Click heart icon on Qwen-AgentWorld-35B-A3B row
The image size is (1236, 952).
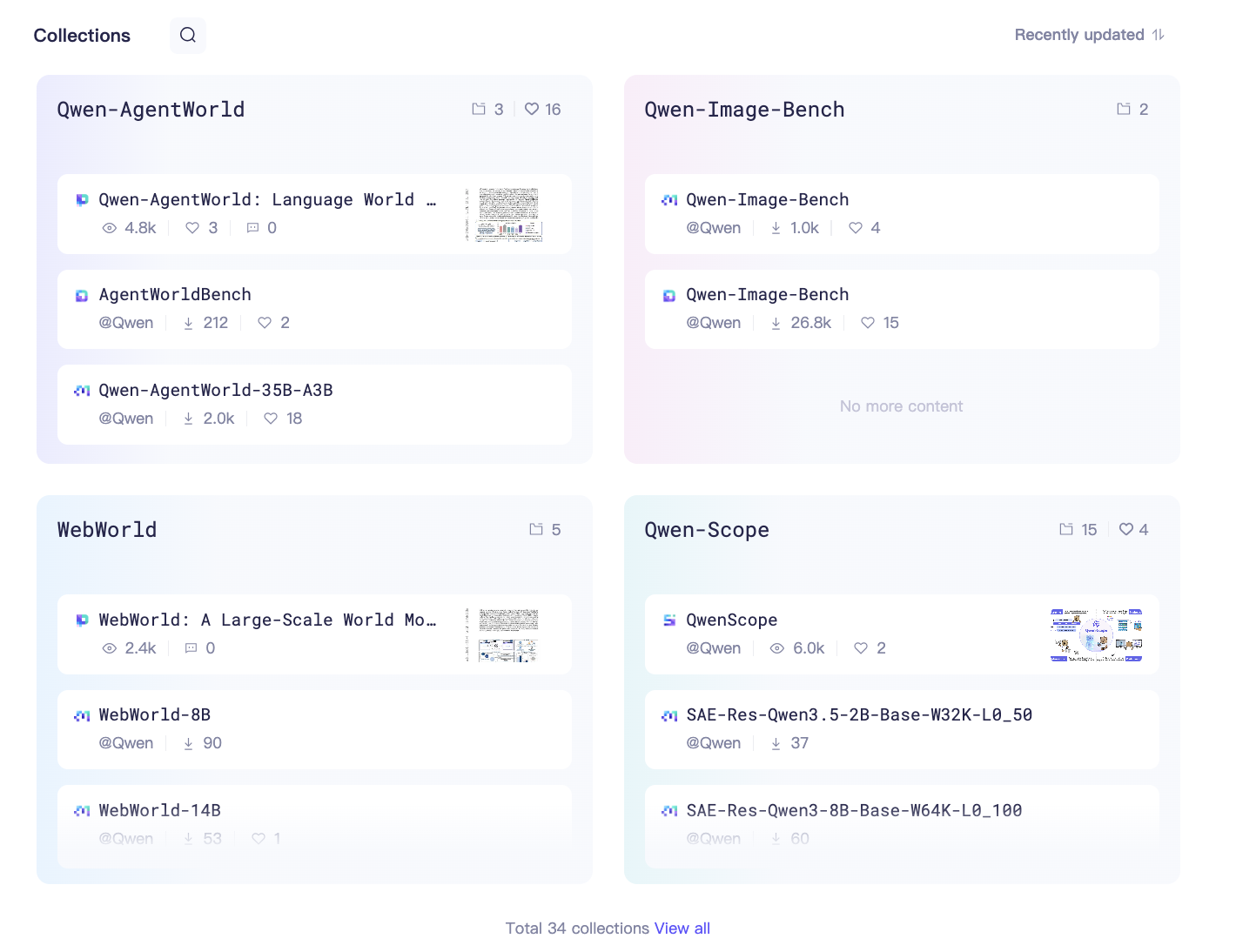pos(271,419)
